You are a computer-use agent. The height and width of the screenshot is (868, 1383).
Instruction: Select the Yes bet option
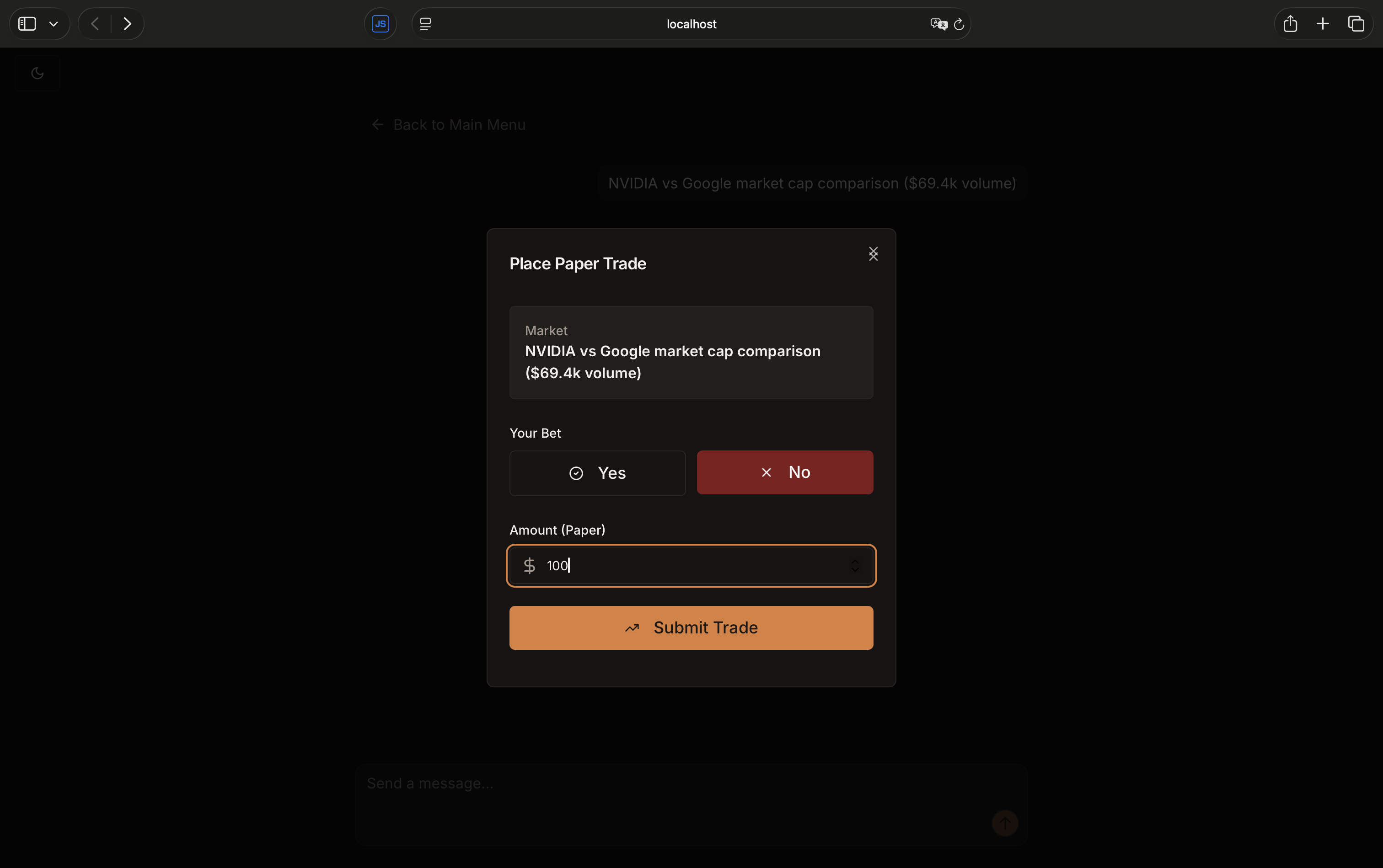coord(597,473)
